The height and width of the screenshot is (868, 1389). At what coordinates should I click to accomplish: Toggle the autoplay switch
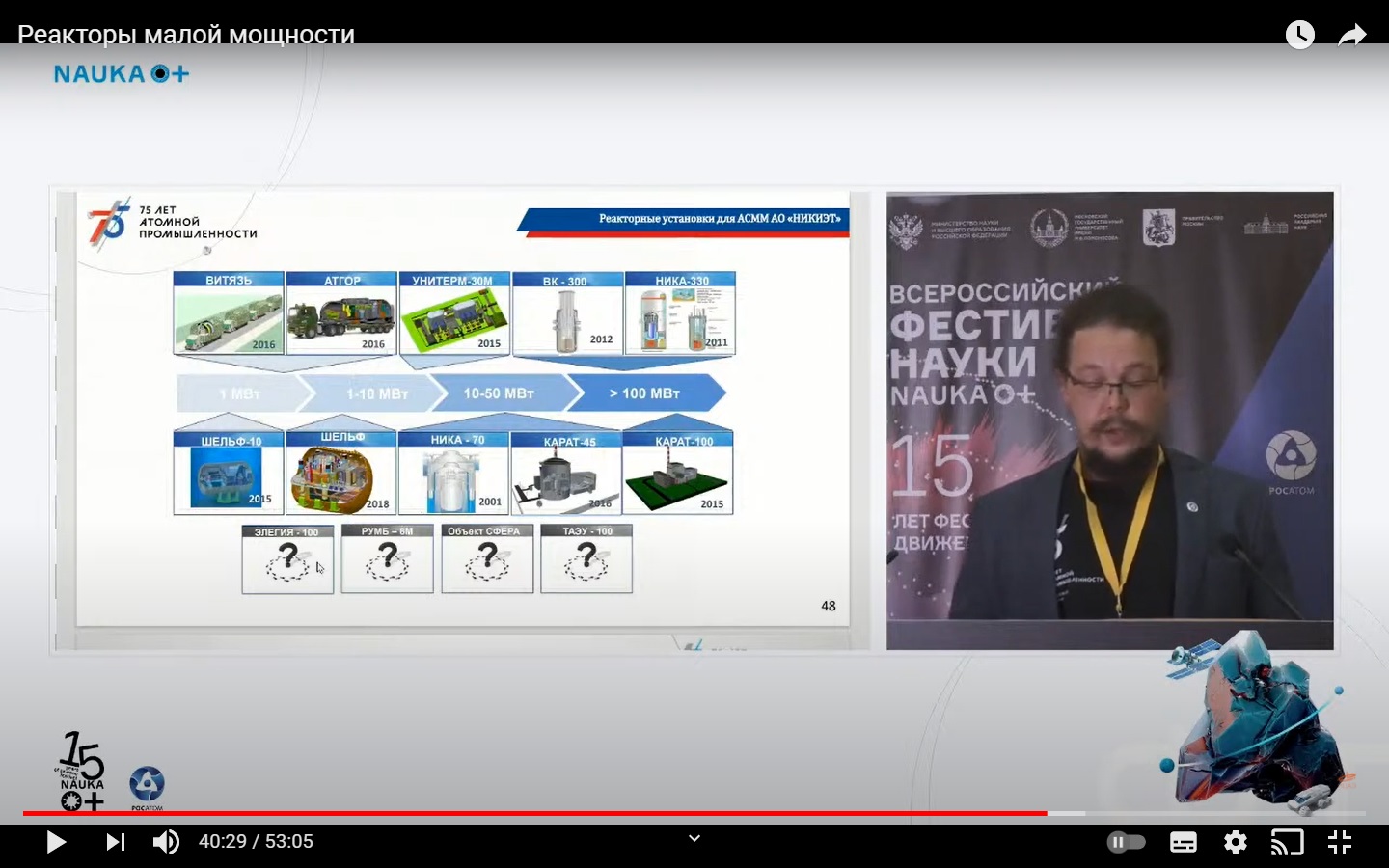point(1126,842)
